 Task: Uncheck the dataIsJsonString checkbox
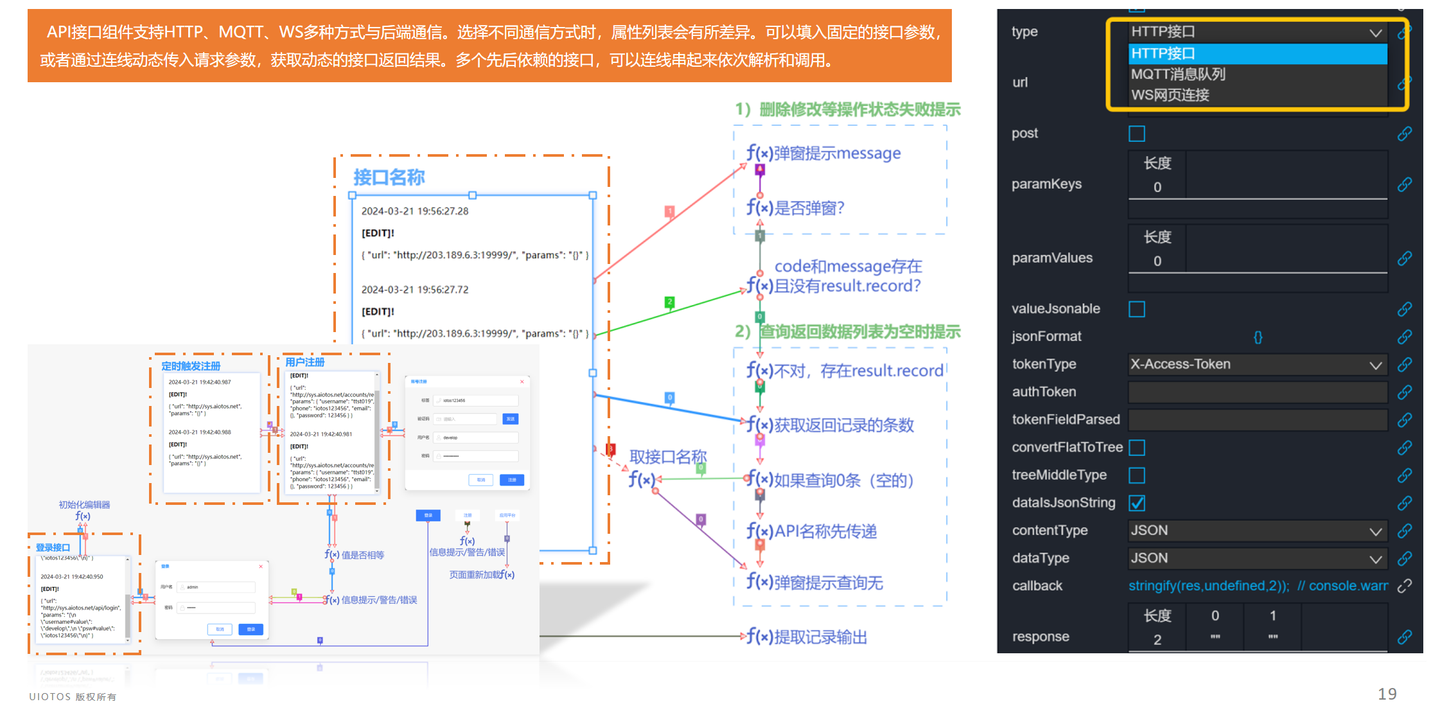pos(1137,503)
